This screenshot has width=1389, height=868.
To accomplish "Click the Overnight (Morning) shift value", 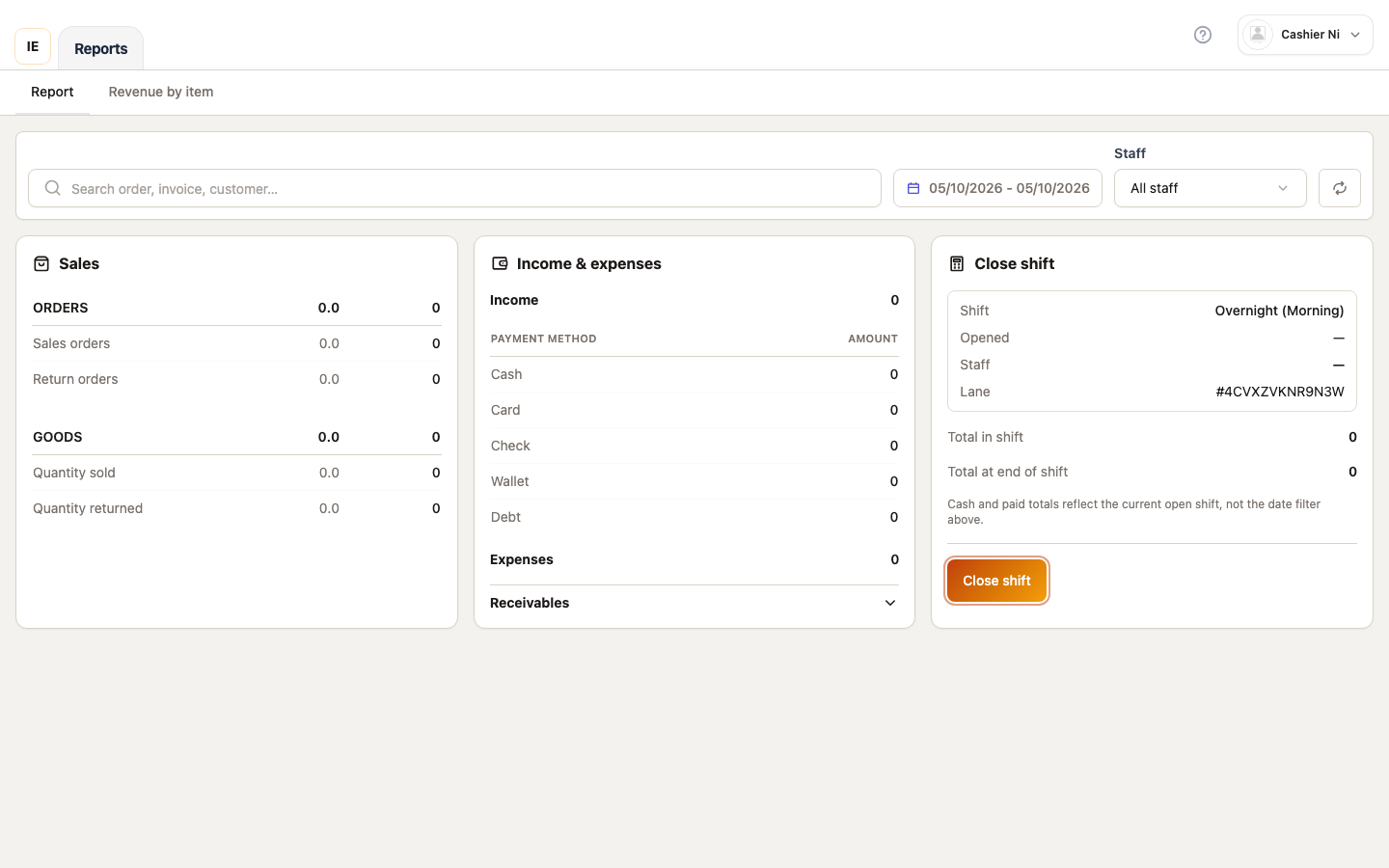I will tap(1279, 311).
